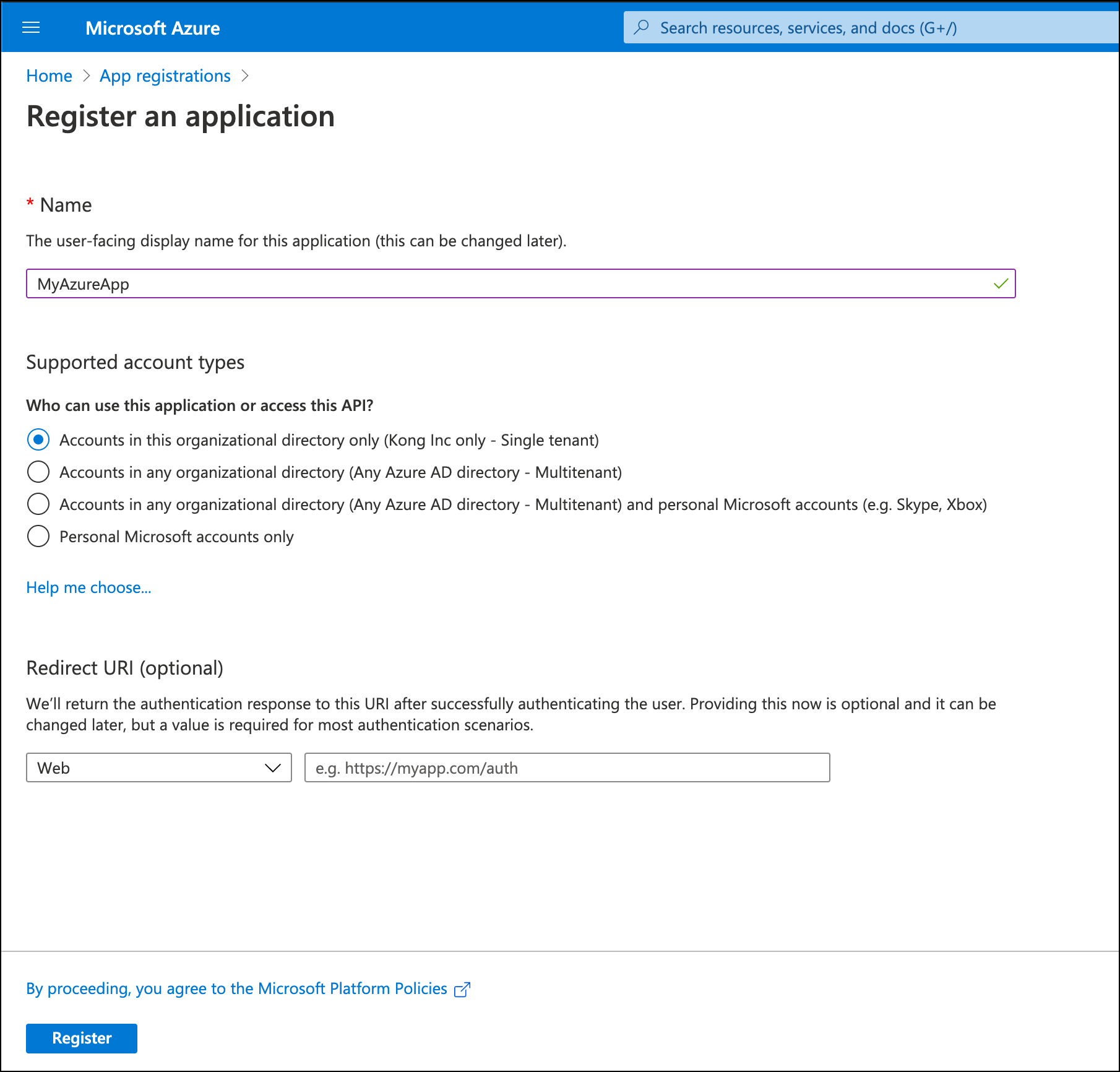This screenshot has height=1072, width=1120.
Task: Open the hamburger portal menu
Action: 31,28
